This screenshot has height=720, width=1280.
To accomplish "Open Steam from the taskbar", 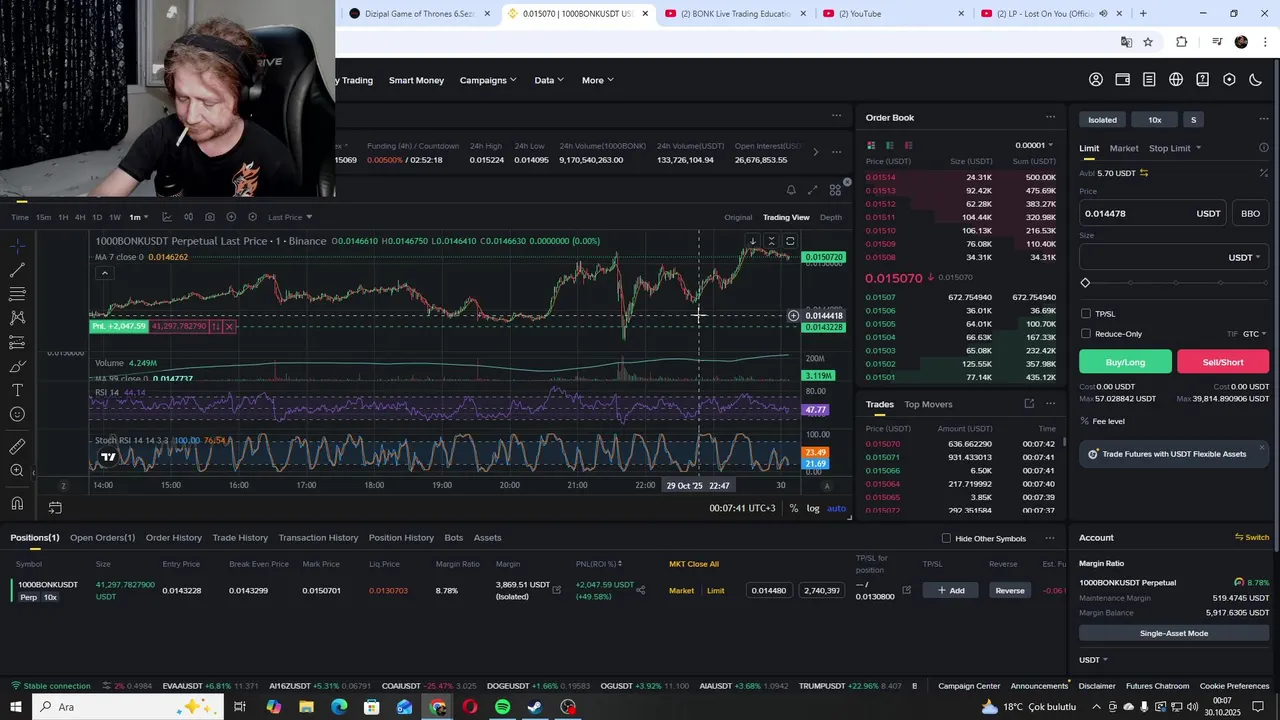I will click(535, 707).
